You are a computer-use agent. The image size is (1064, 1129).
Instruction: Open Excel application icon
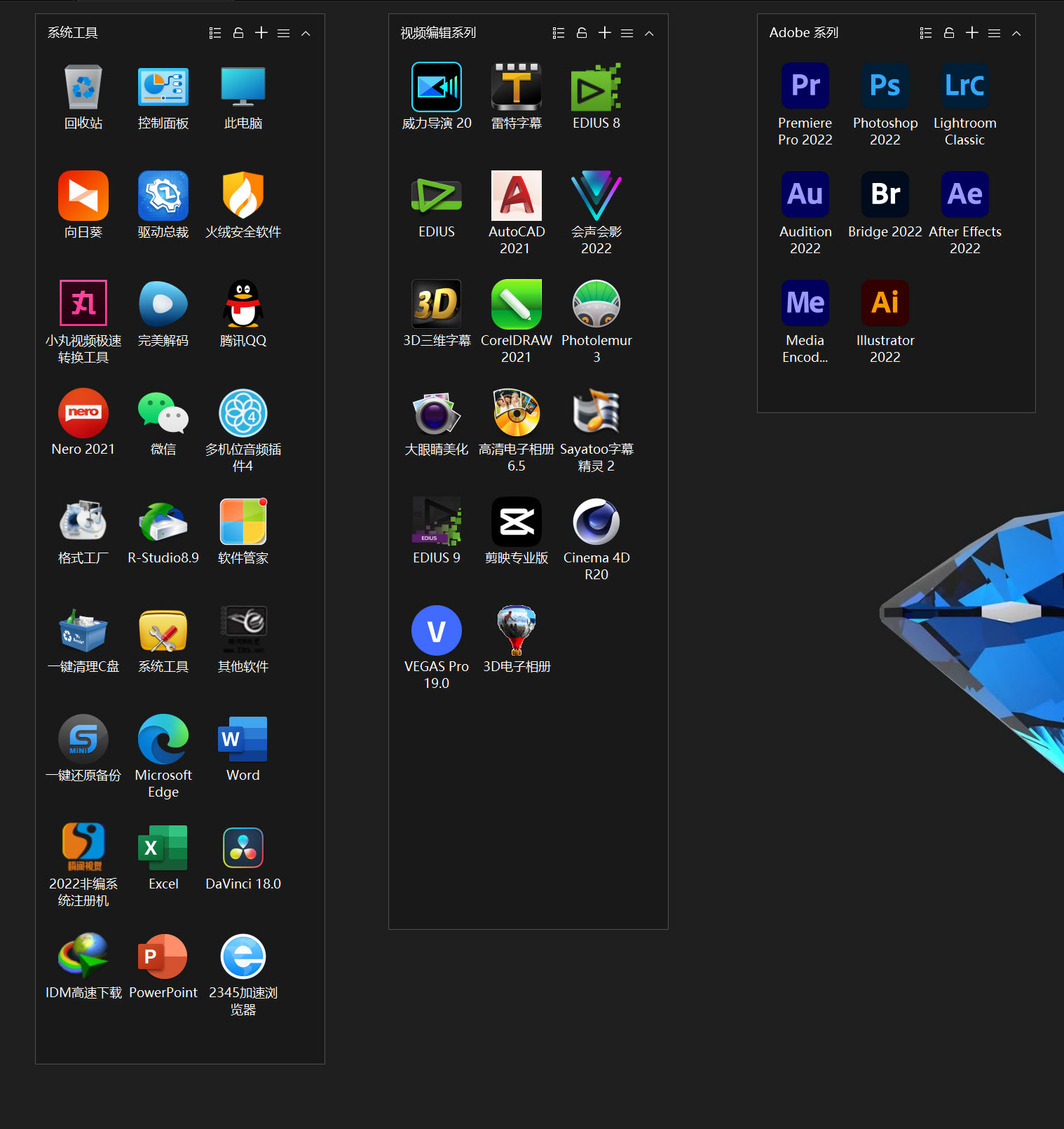tap(163, 848)
